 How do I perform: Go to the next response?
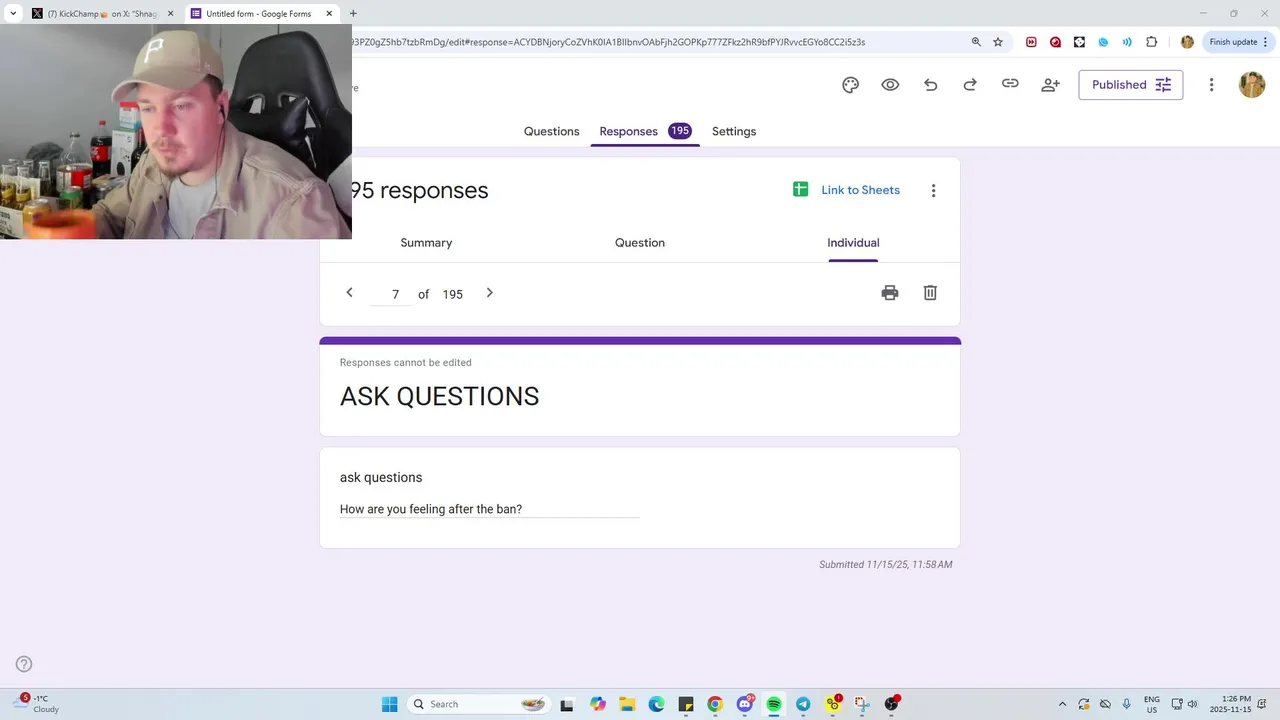pyautogui.click(x=489, y=293)
